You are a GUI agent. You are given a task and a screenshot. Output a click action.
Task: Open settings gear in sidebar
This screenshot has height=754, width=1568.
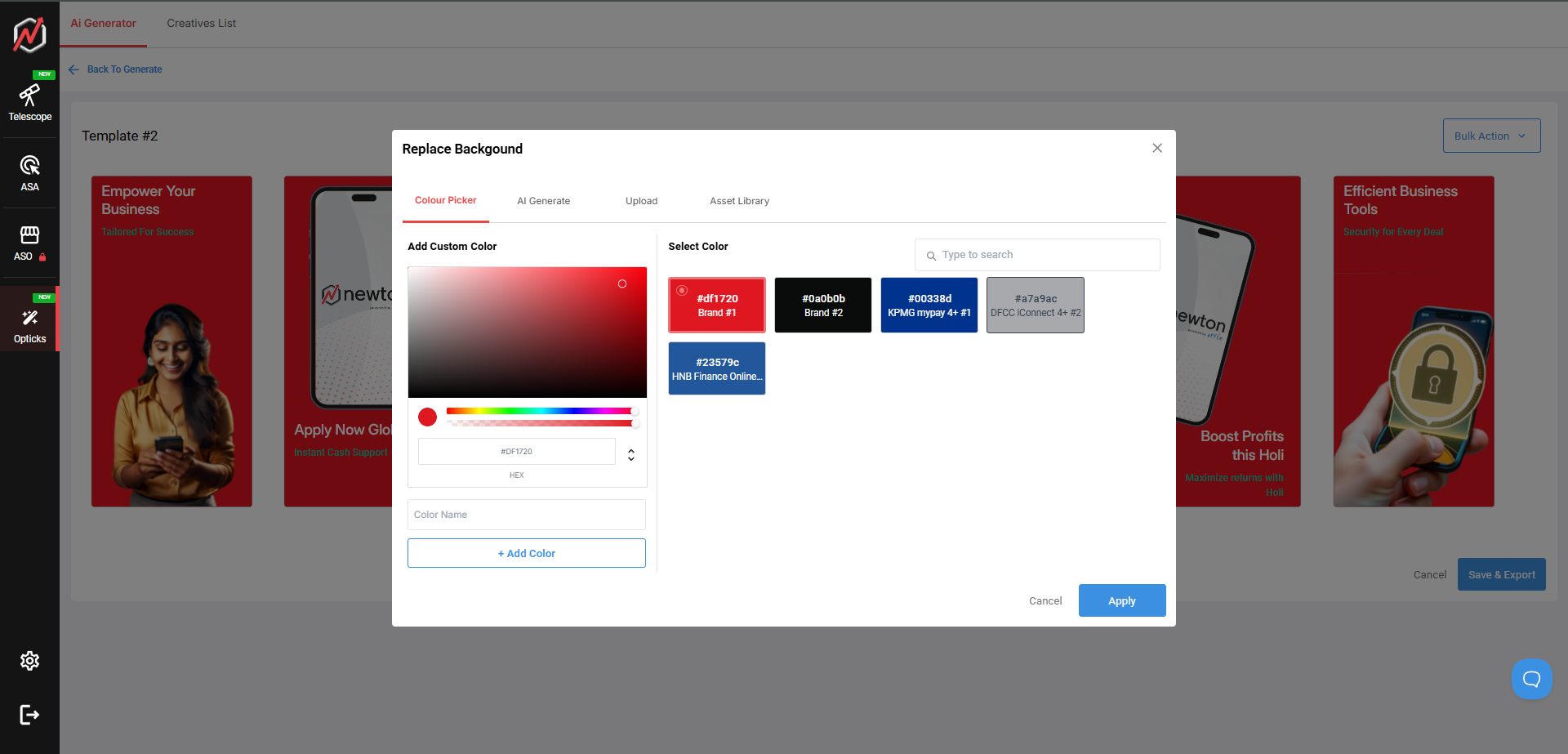point(29,661)
